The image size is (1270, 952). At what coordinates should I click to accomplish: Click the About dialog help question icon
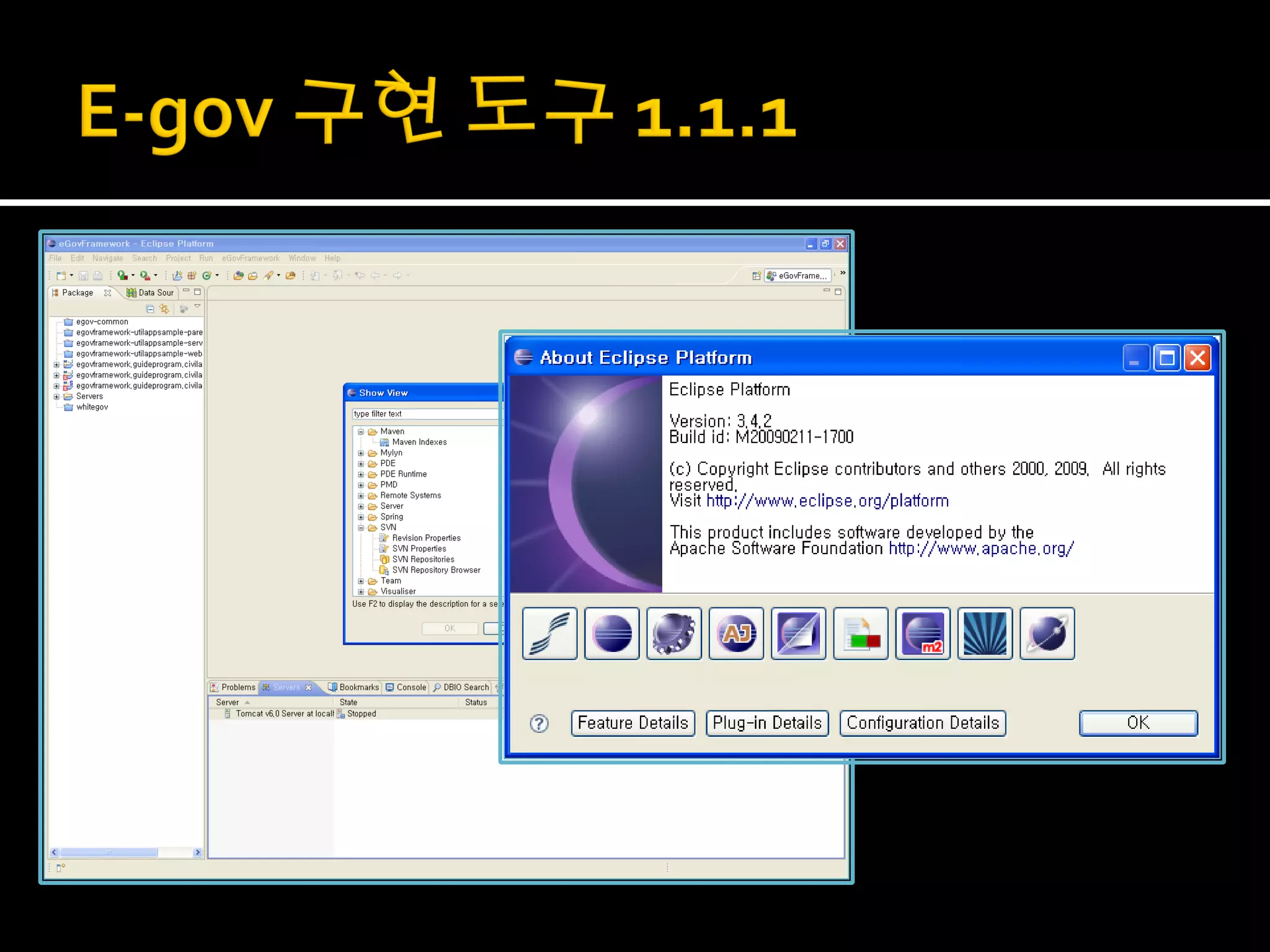click(x=539, y=723)
